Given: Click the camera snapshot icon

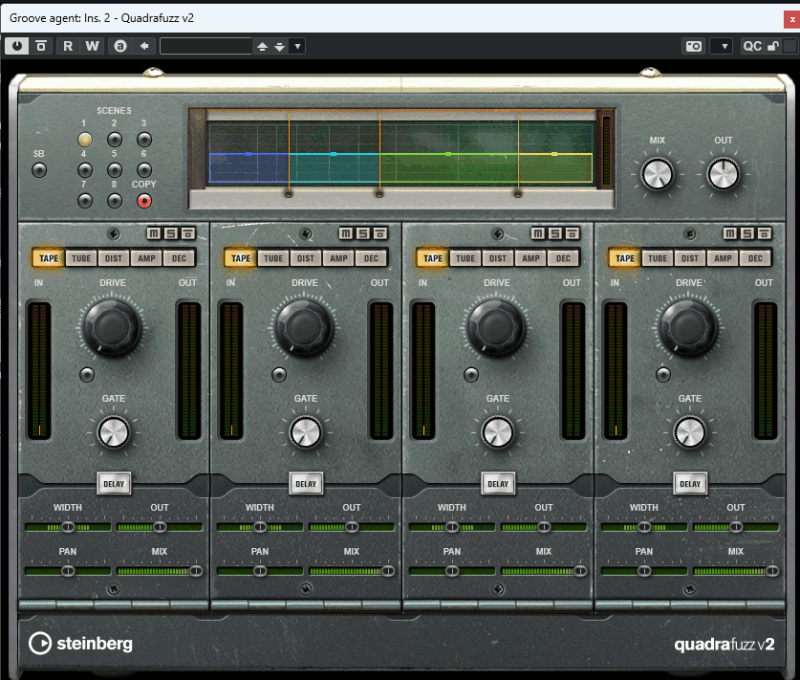Looking at the screenshot, I should coord(693,46).
